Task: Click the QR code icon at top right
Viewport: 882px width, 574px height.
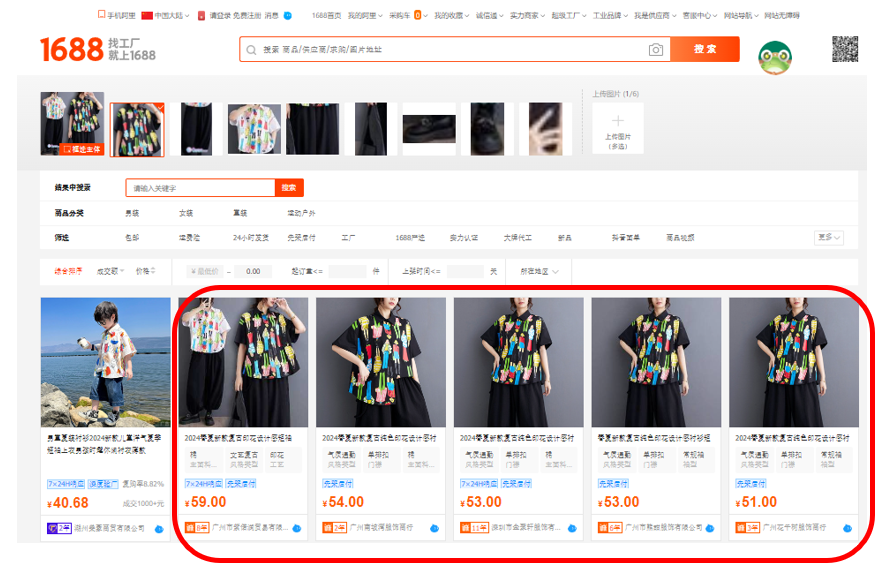Action: click(845, 49)
